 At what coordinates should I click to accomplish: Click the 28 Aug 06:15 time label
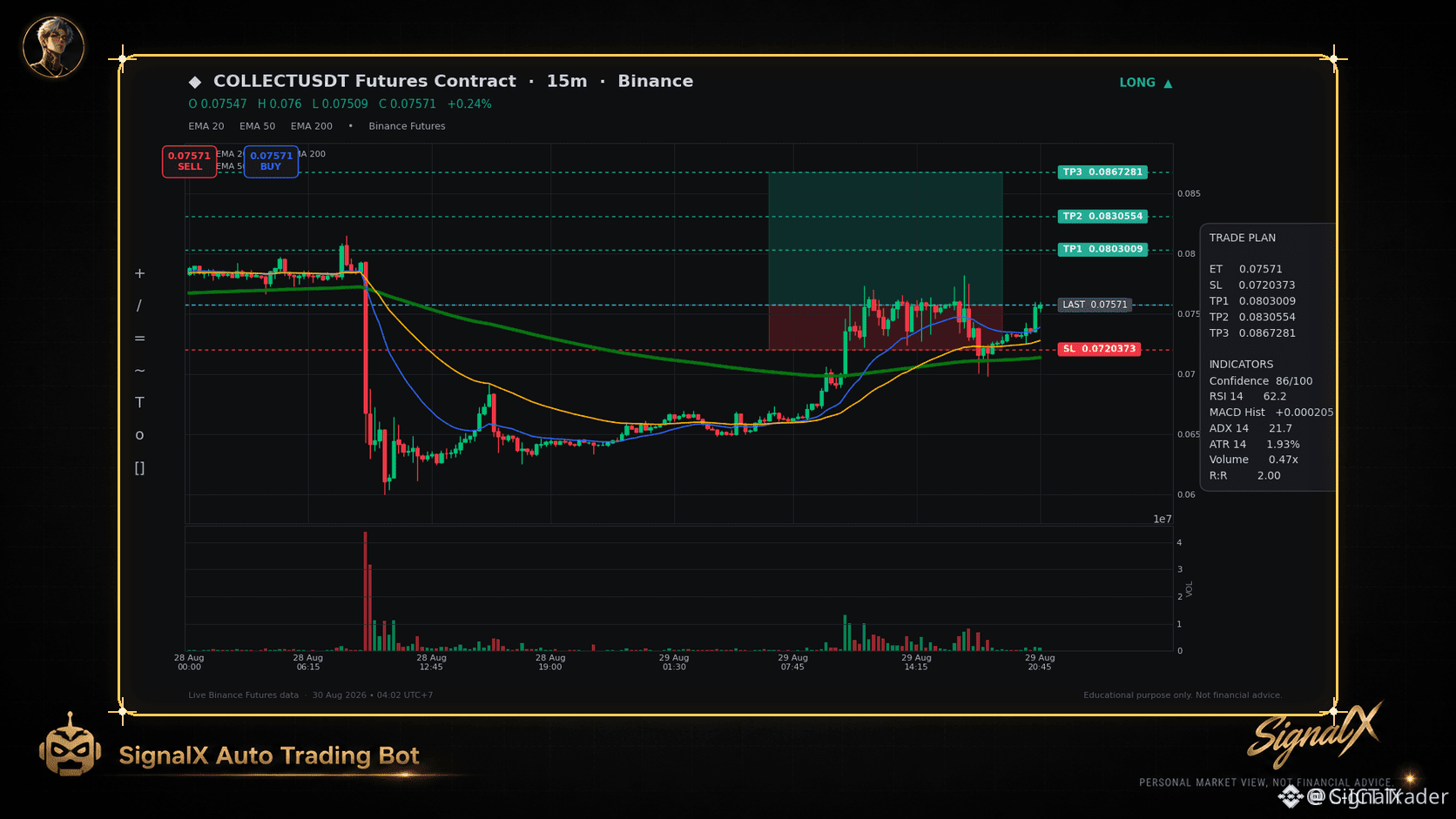point(308,662)
